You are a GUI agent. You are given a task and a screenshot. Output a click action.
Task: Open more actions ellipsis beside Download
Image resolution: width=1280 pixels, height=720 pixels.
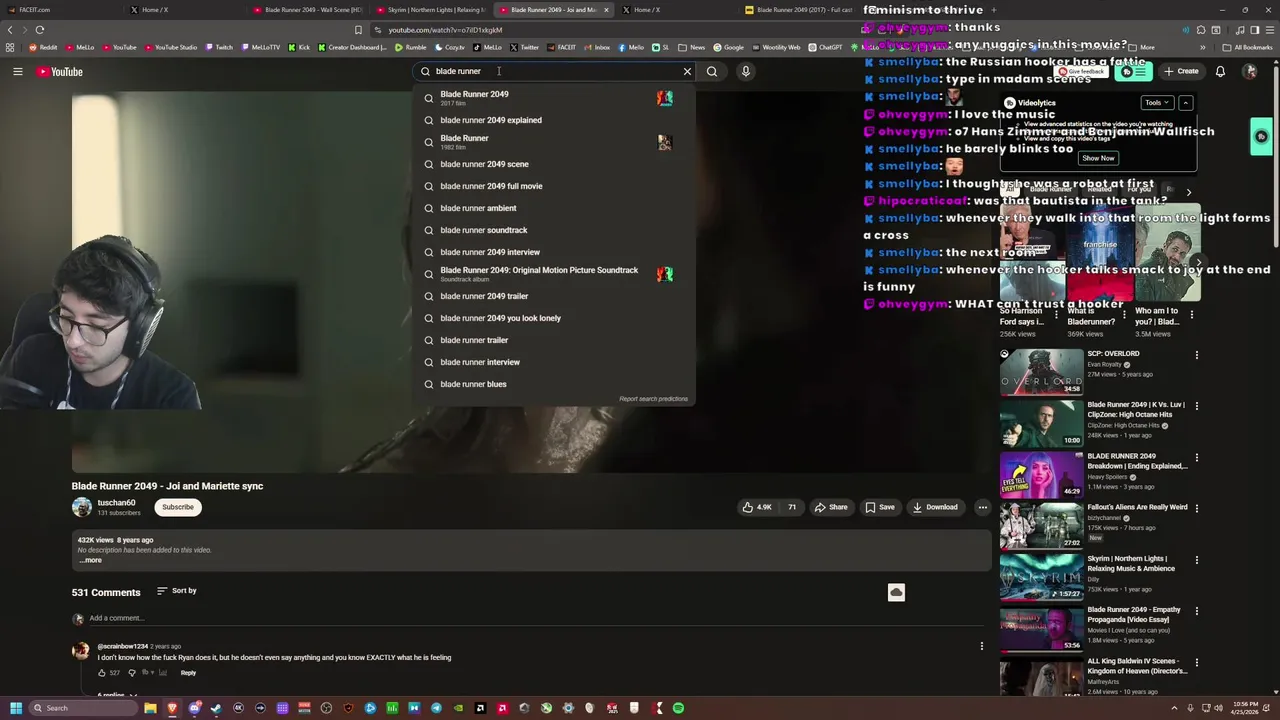(982, 507)
